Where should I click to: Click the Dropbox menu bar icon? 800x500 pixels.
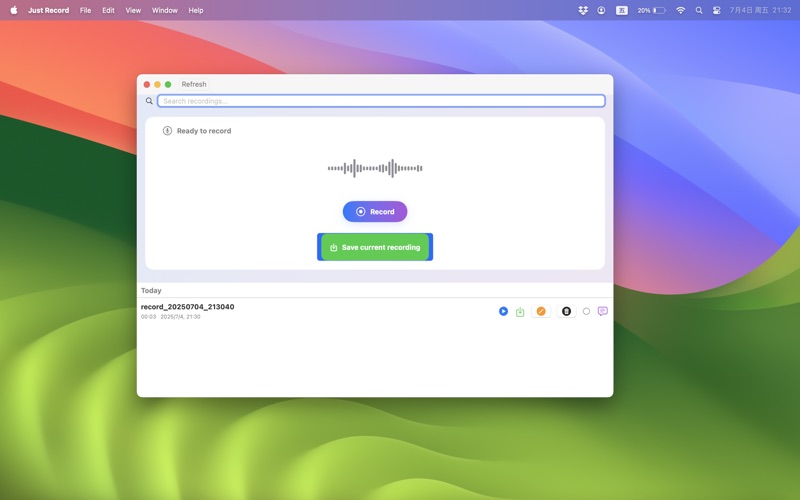click(x=583, y=10)
